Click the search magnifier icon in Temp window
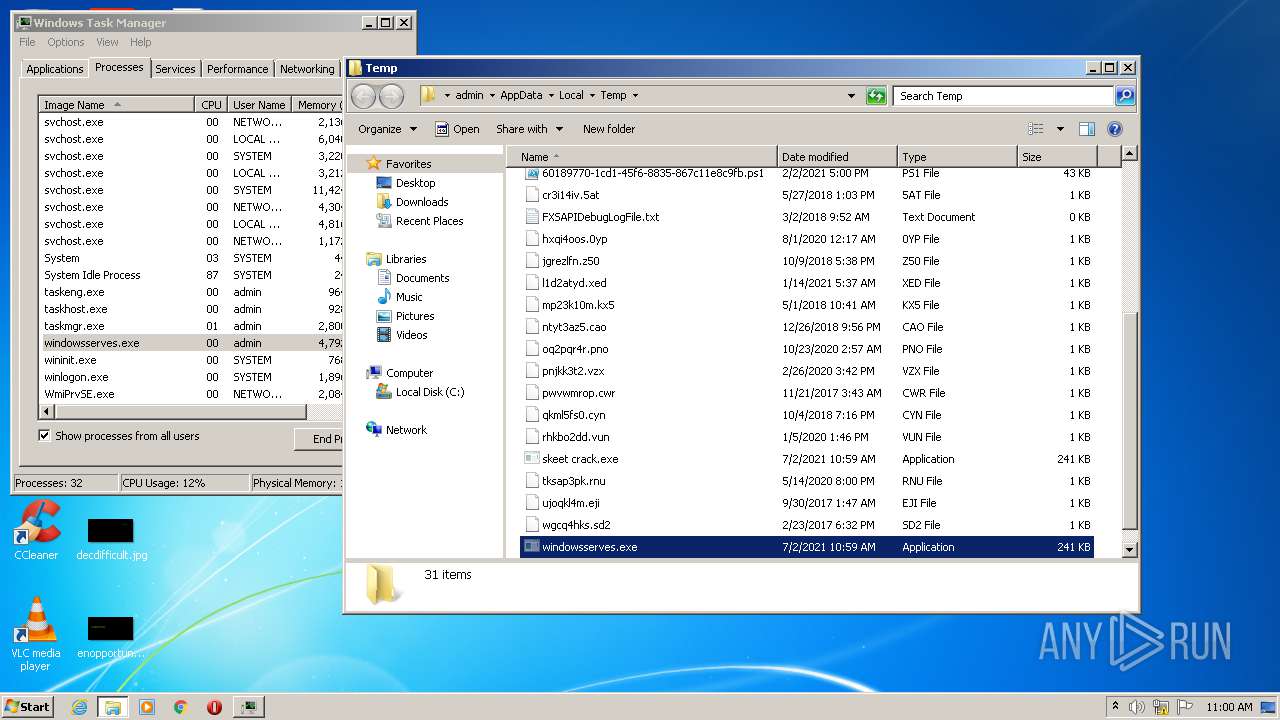 click(x=1125, y=96)
